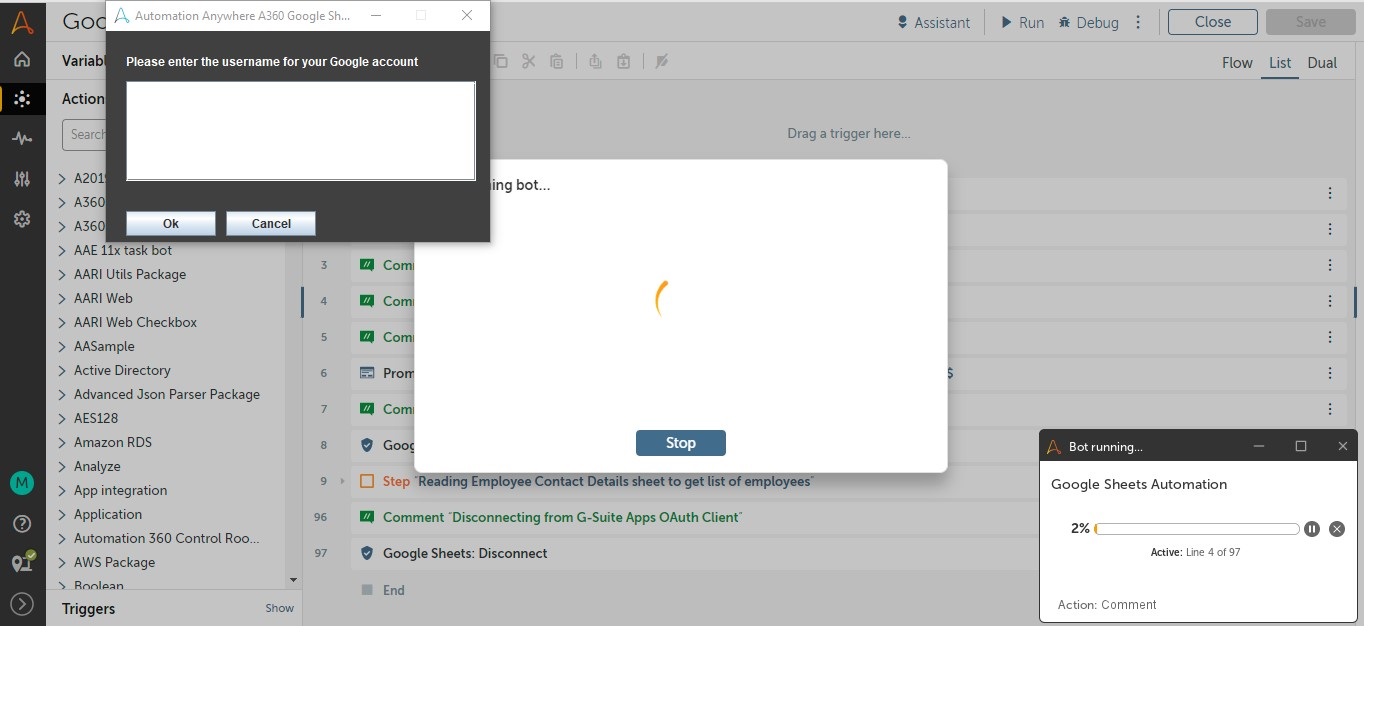Open the three-dot menu for line 4
Image resolution: width=1386 pixels, height=724 pixels.
1330,301
